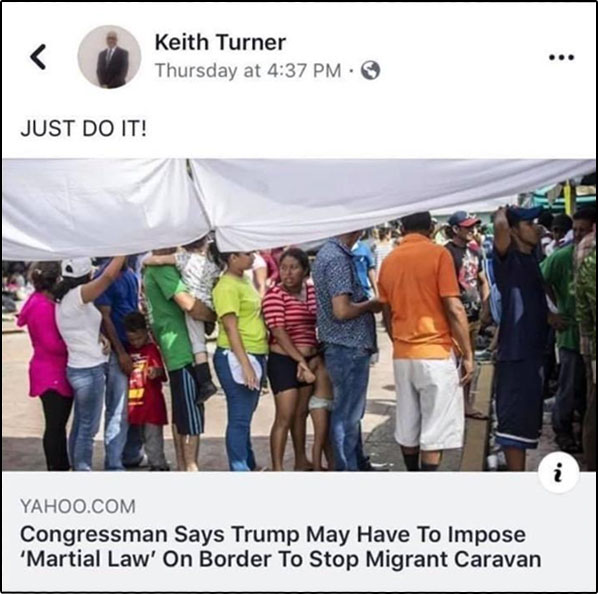Go back using the left chevron arrow
This screenshot has height=594, width=598.
pyautogui.click(x=38, y=56)
